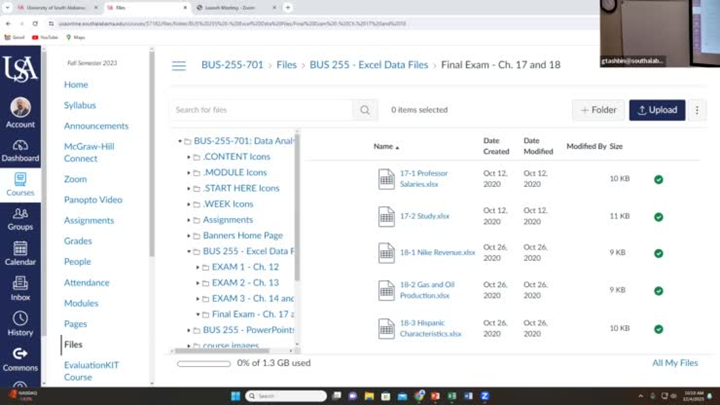Expand the .MODULE Icons folder
The width and height of the screenshot is (720, 405).
coord(189,173)
